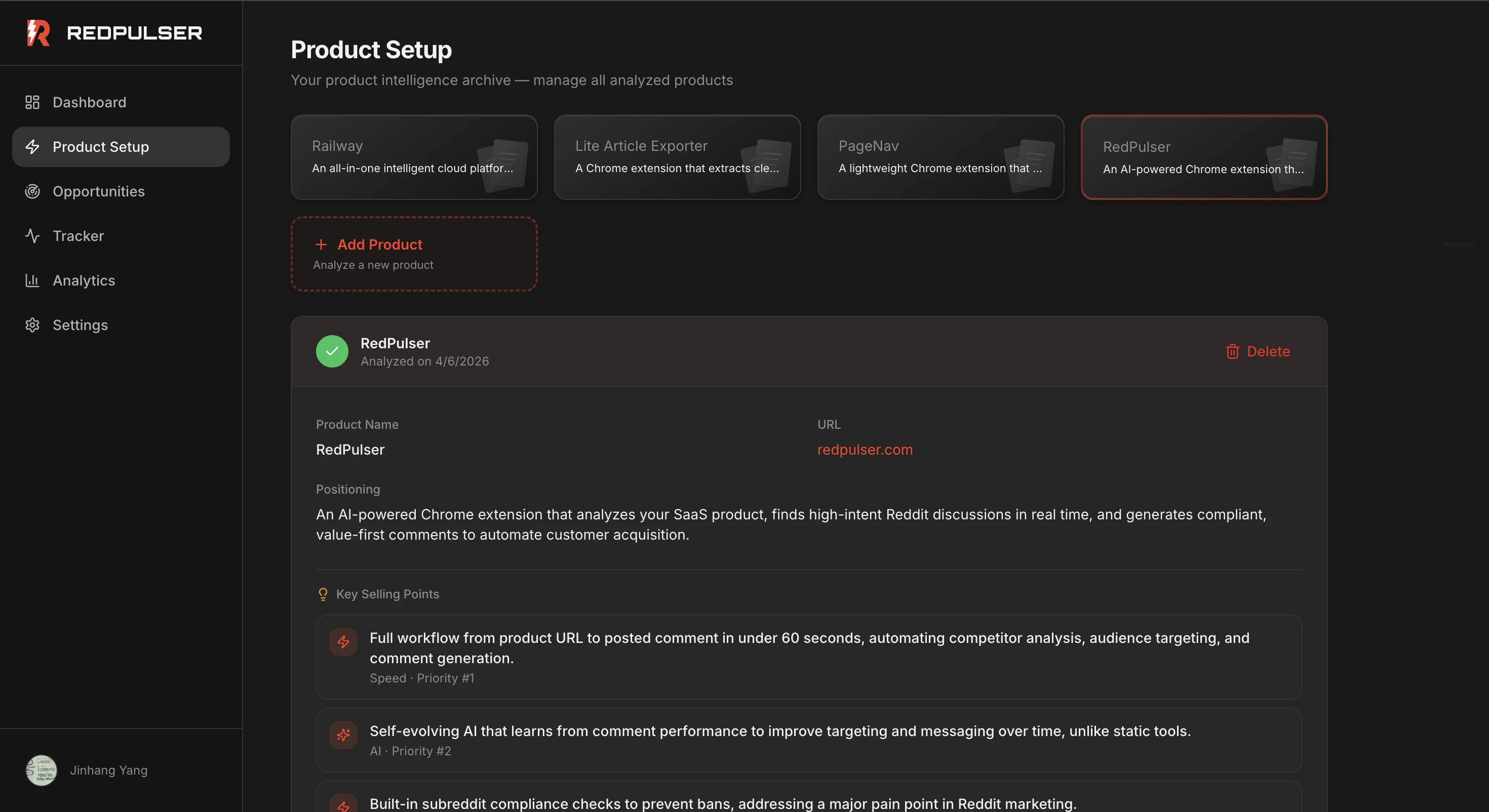Select the Railway product card
Screen dimensions: 1489x812
click(414, 157)
